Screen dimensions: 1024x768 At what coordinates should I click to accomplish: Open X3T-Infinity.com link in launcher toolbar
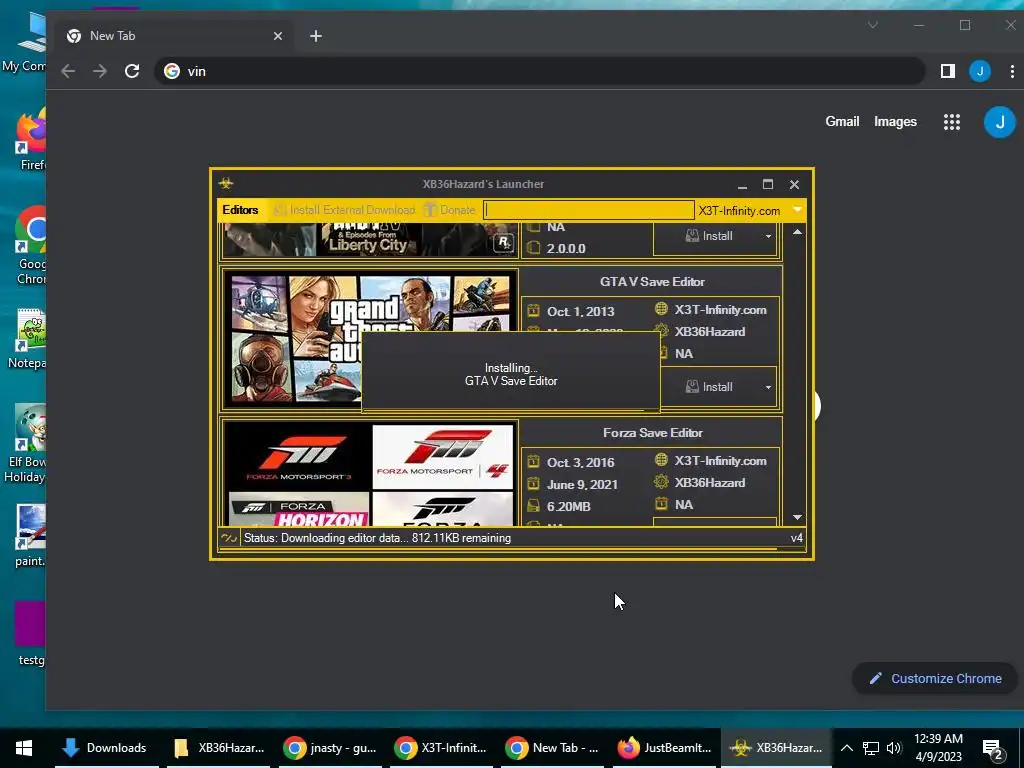739,211
